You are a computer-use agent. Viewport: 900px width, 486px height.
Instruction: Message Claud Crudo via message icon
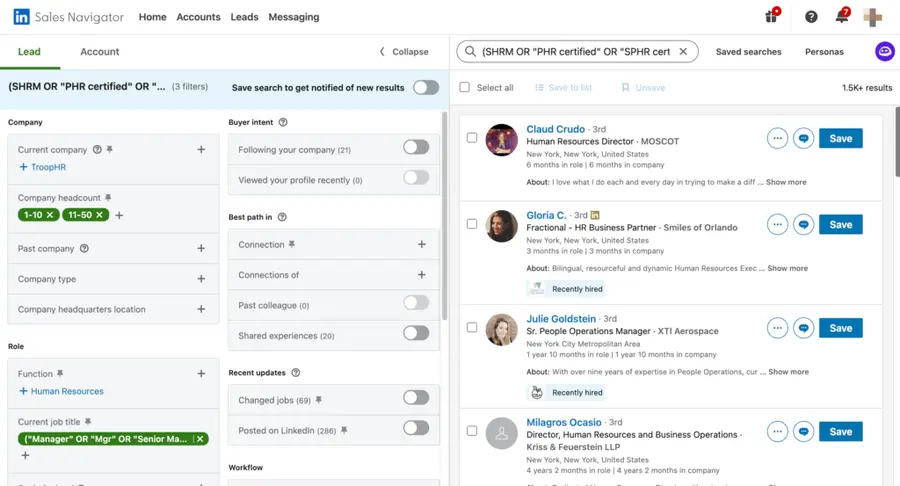(804, 138)
